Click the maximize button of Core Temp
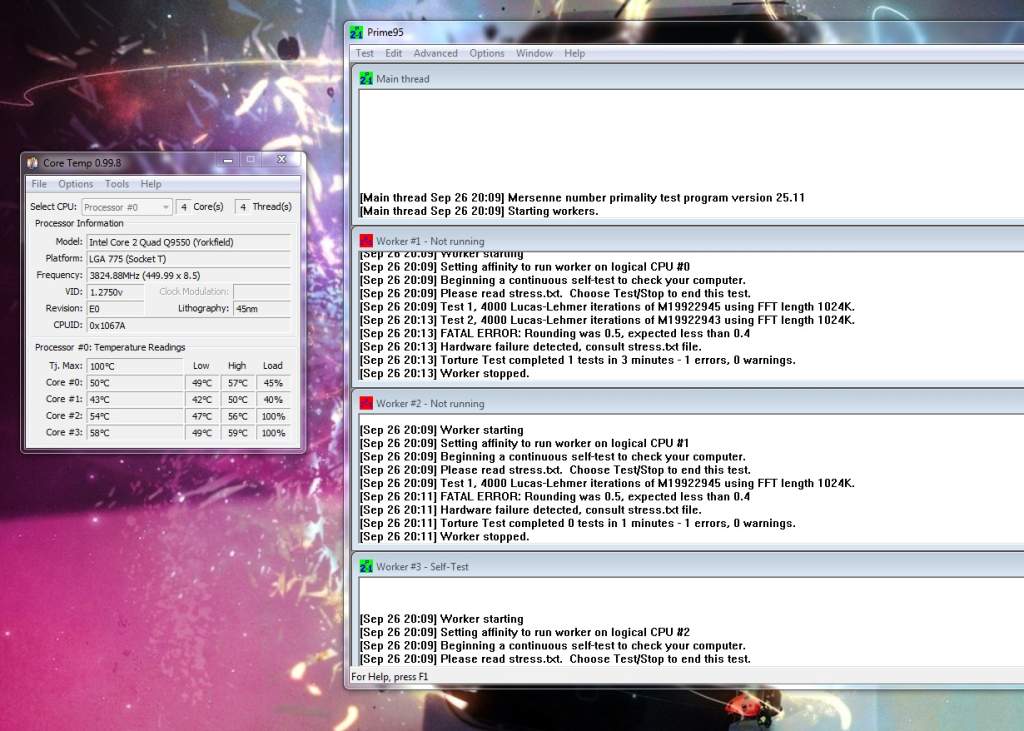 (251, 160)
